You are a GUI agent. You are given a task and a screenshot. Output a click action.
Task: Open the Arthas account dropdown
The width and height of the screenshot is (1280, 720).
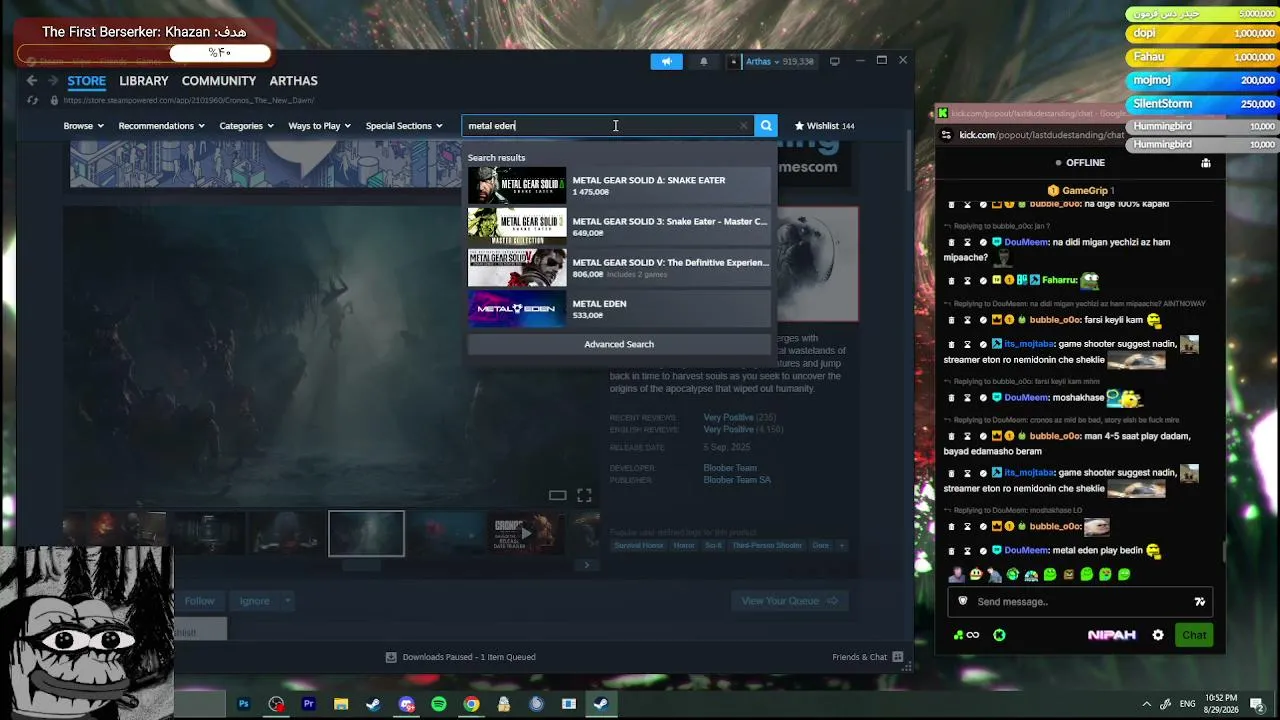770,61
